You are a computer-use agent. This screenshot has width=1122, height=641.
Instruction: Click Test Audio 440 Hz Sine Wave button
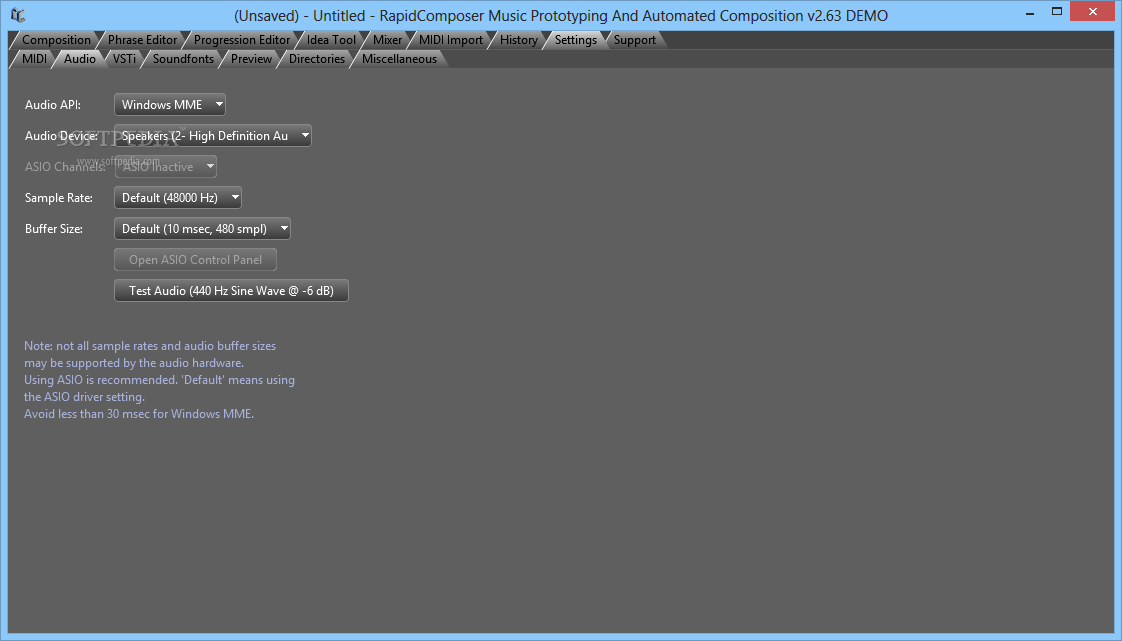click(x=231, y=291)
